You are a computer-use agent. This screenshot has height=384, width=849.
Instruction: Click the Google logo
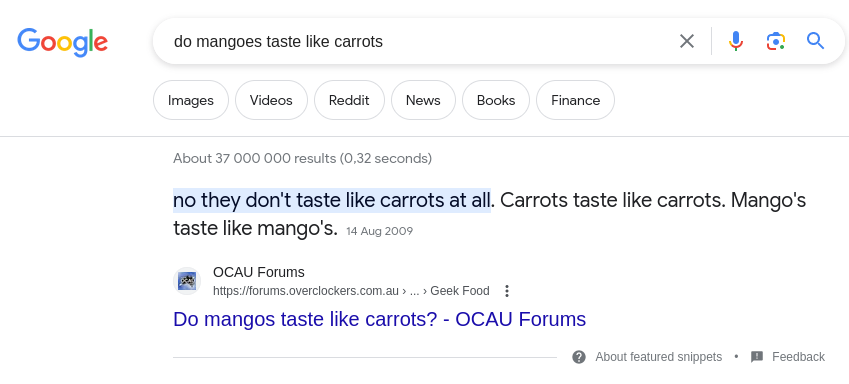coord(62,42)
